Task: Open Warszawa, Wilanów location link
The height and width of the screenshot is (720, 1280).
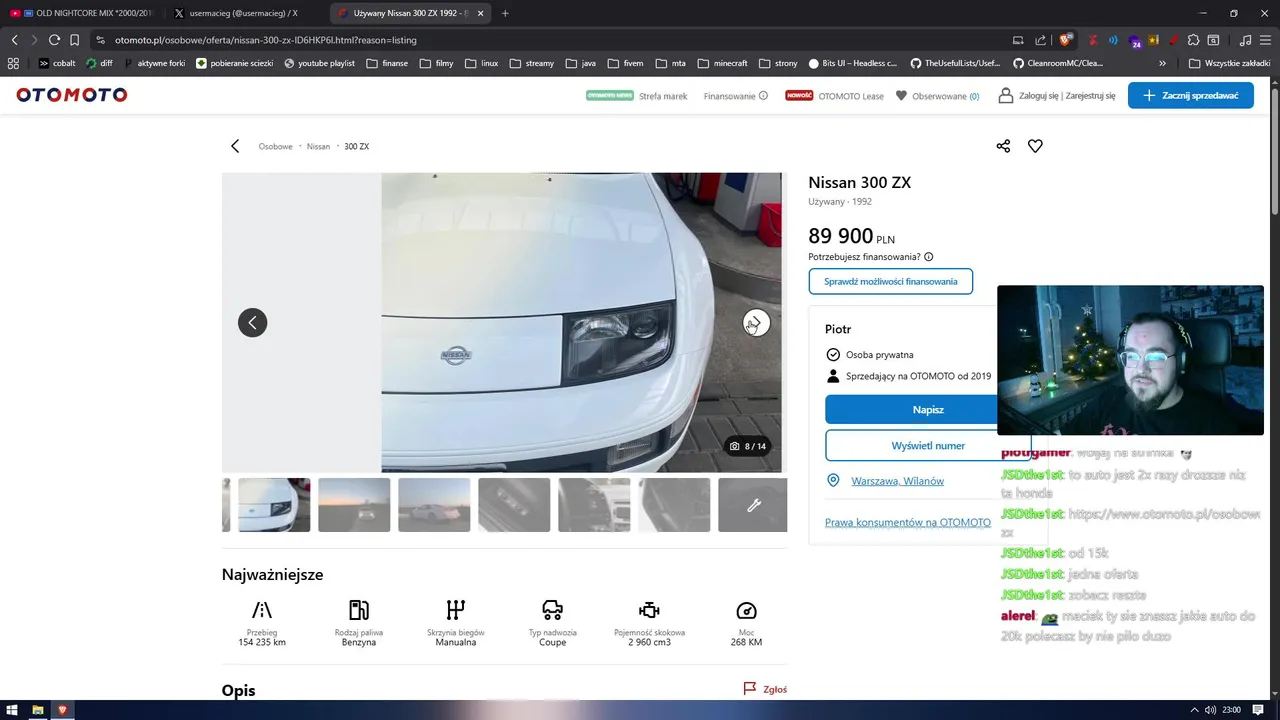Action: tap(897, 481)
